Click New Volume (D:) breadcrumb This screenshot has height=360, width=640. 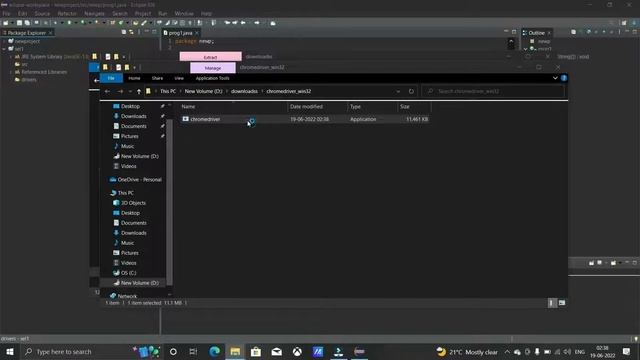(x=203, y=91)
